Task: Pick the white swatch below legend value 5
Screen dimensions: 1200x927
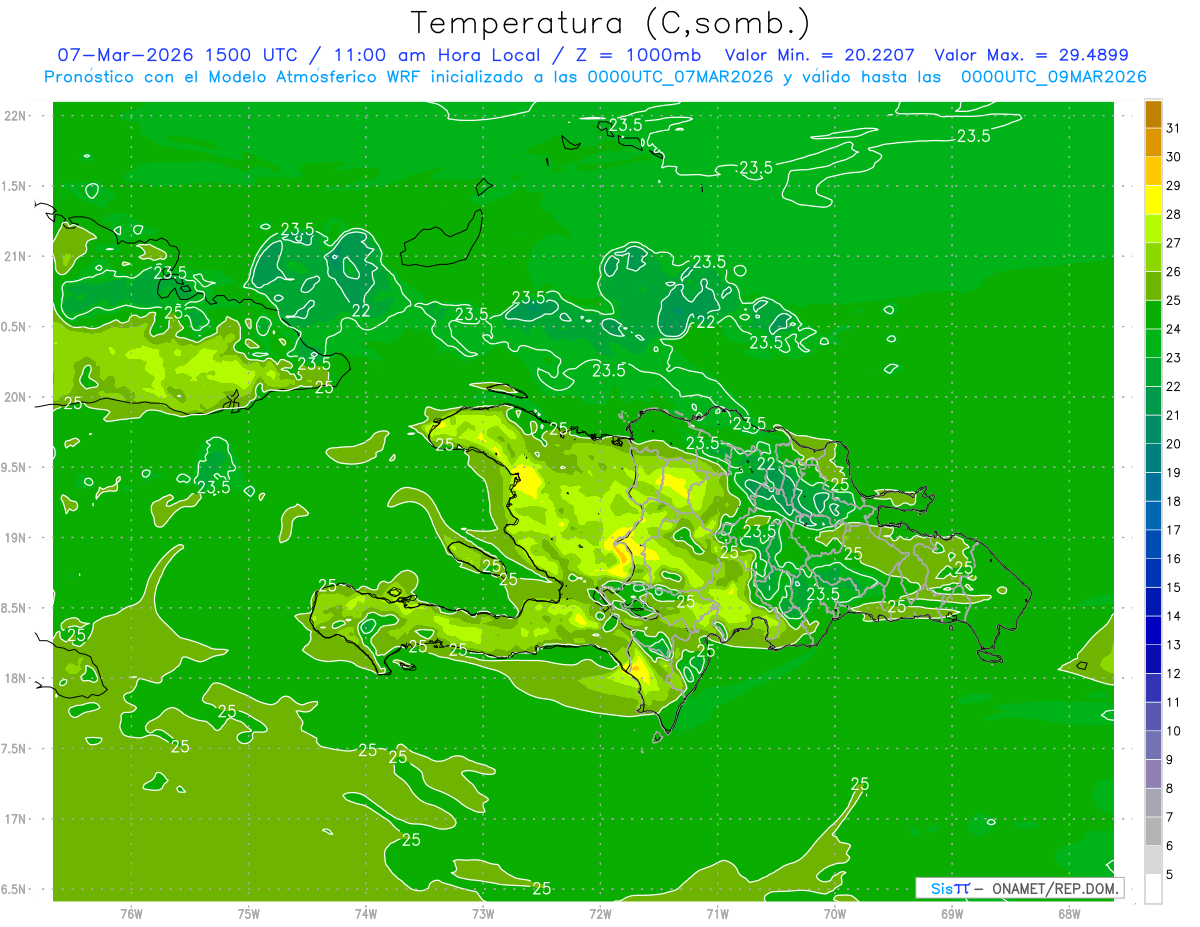Action: (1153, 889)
